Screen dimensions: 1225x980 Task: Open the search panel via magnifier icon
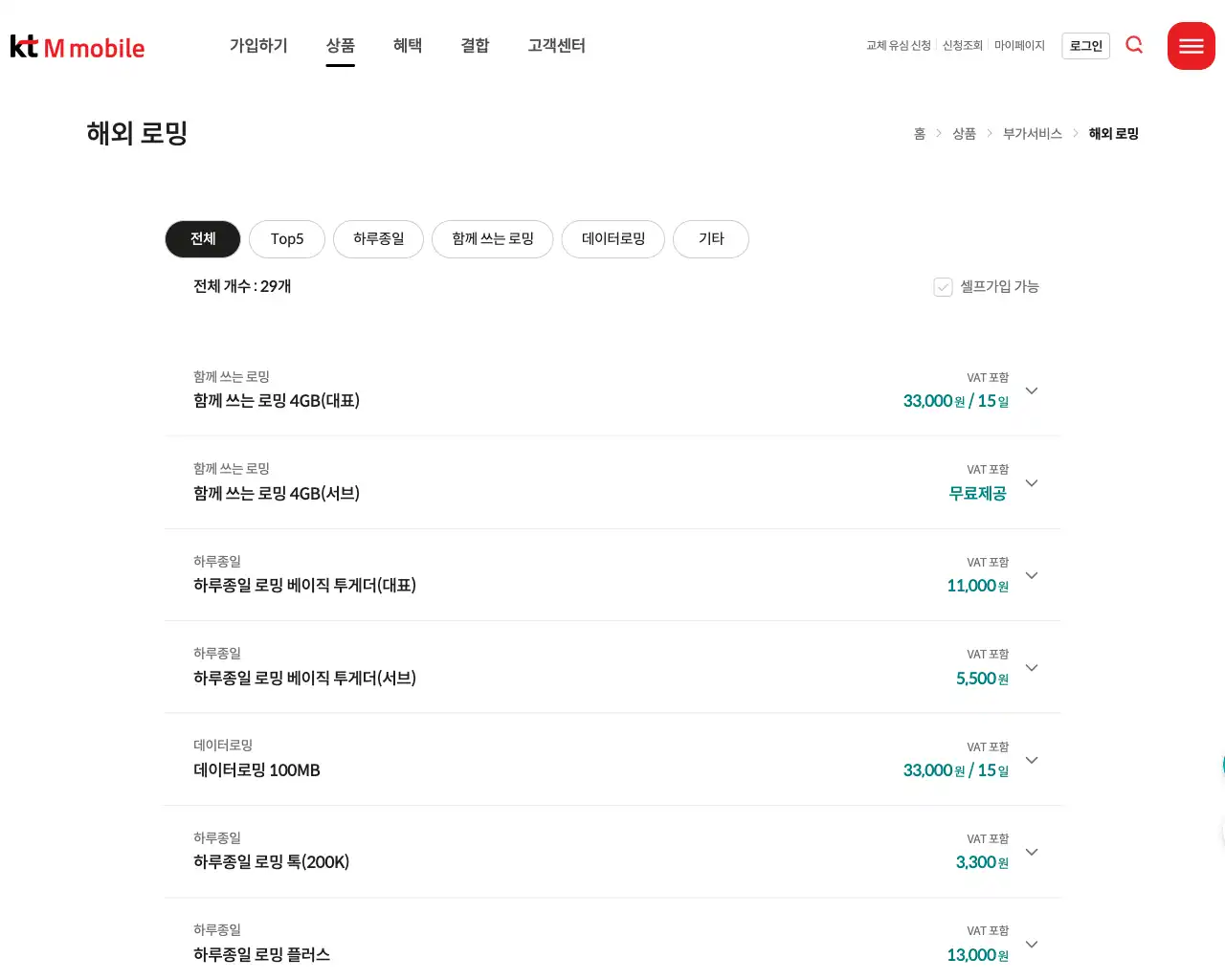point(1134,45)
